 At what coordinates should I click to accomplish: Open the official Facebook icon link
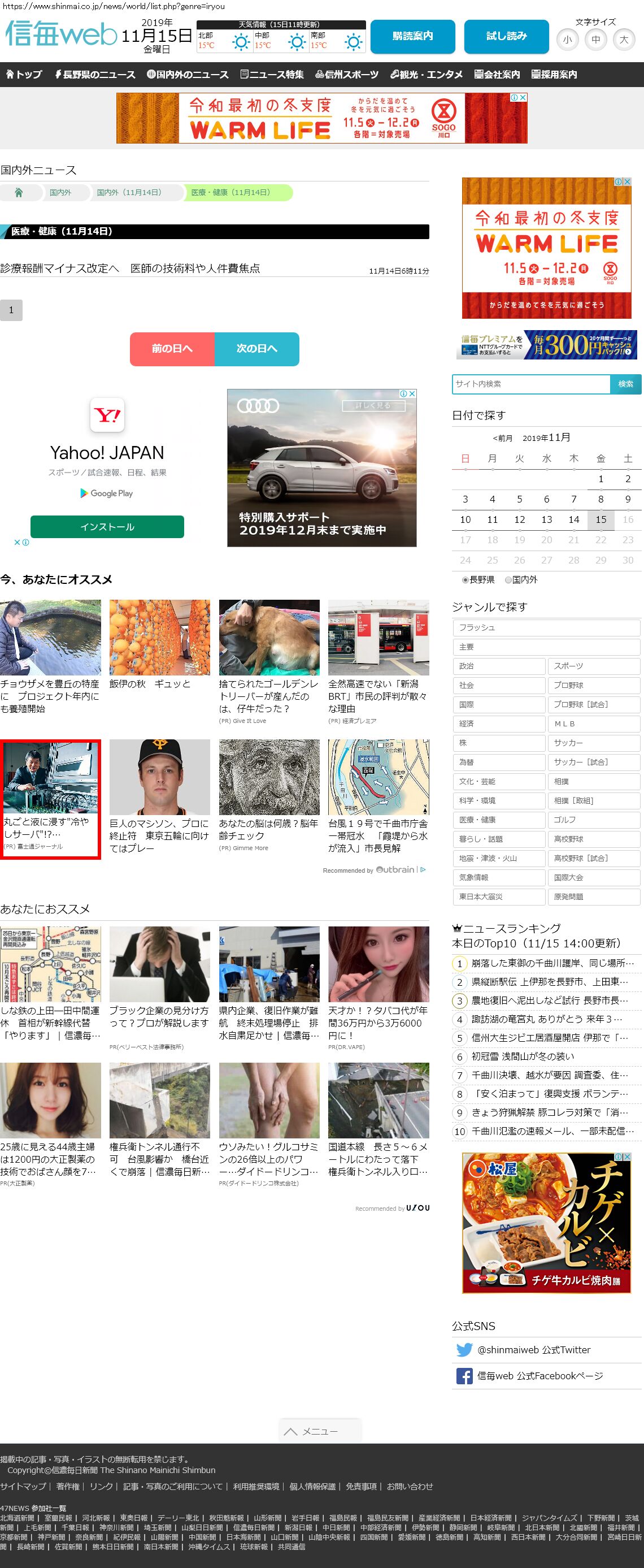click(x=464, y=1376)
